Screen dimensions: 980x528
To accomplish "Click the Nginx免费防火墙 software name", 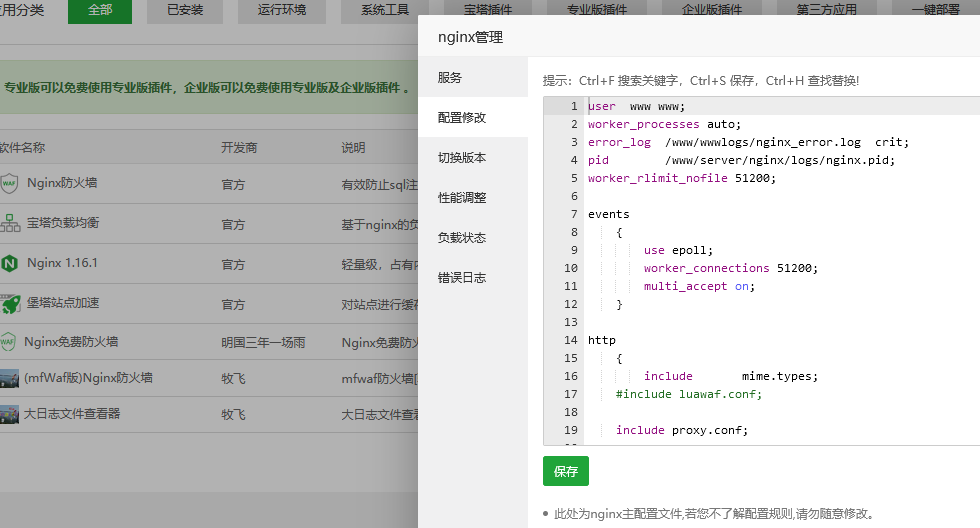I will (71, 342).
